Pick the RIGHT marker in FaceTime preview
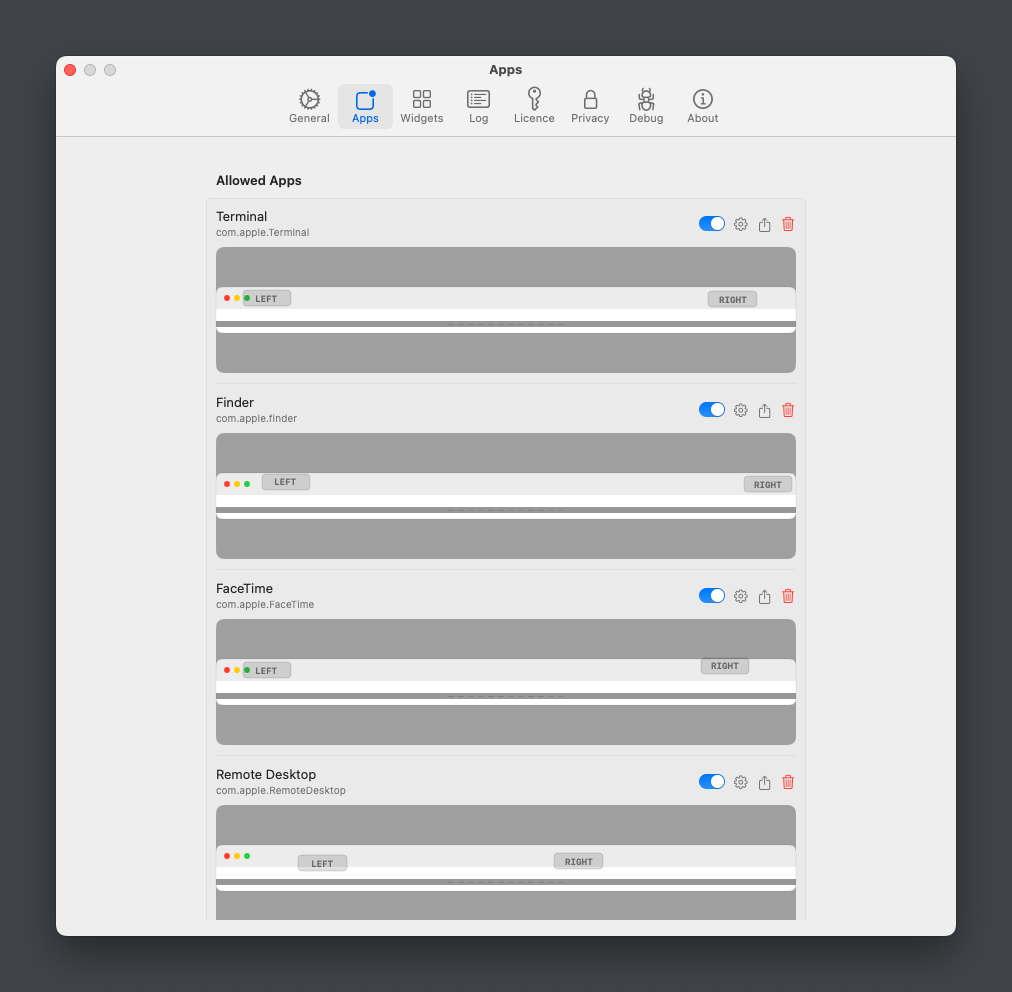Viewport: 1012px width, 992px height. pyautogui.click(x=725, y=666)
